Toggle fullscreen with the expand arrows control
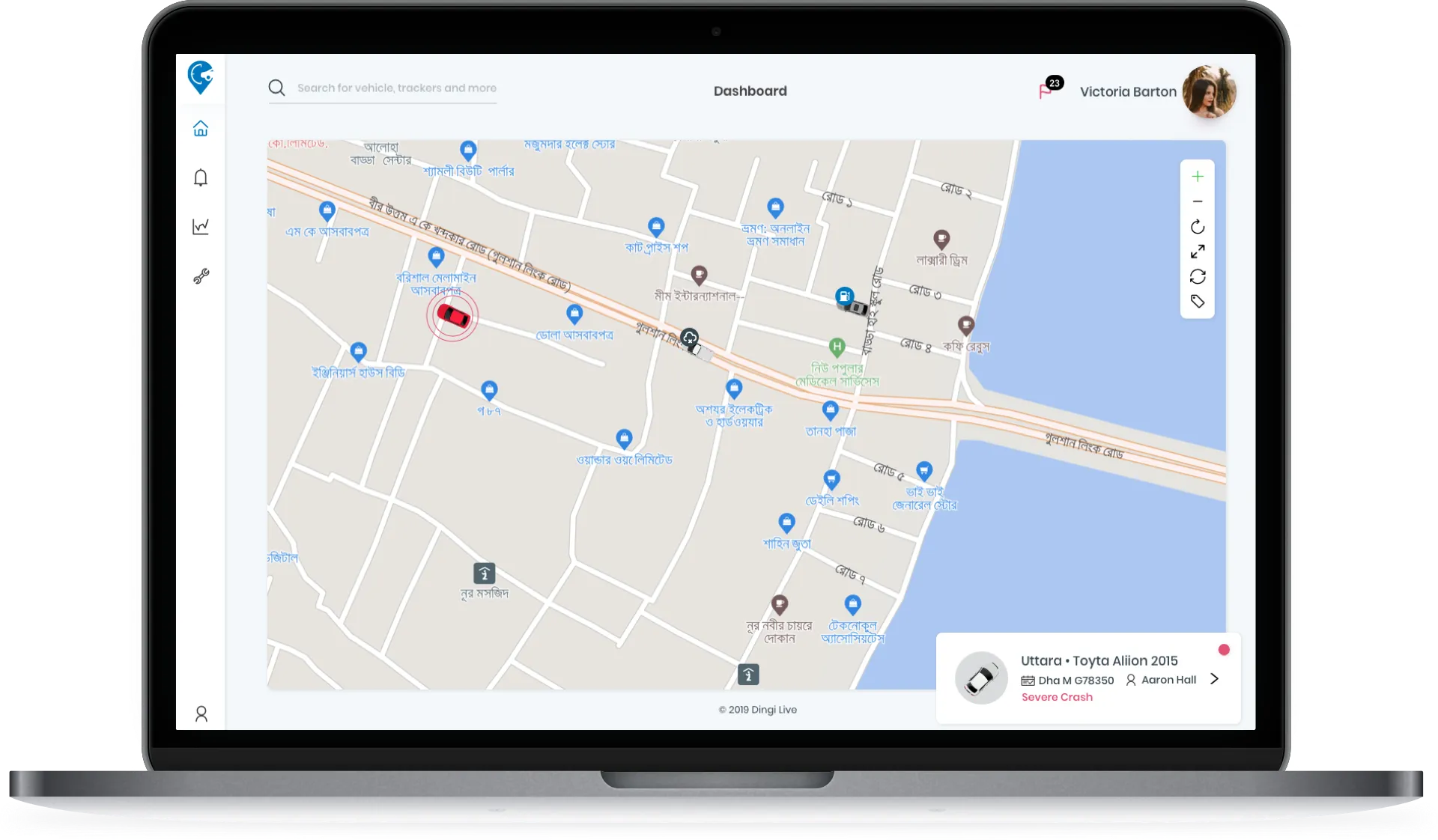The width and height of the screenshot is (1438, 840). point(1198,252)
